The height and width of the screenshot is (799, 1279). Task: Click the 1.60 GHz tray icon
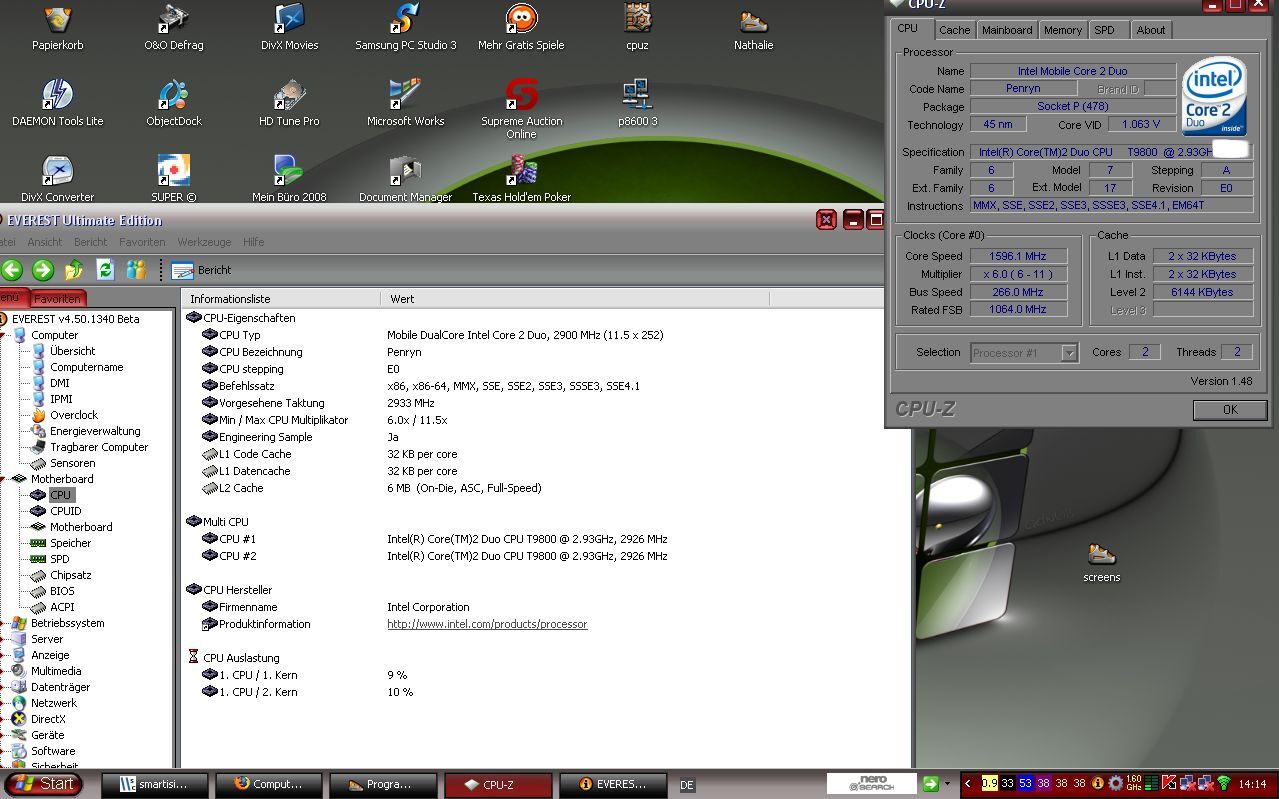pos(1133,784)
